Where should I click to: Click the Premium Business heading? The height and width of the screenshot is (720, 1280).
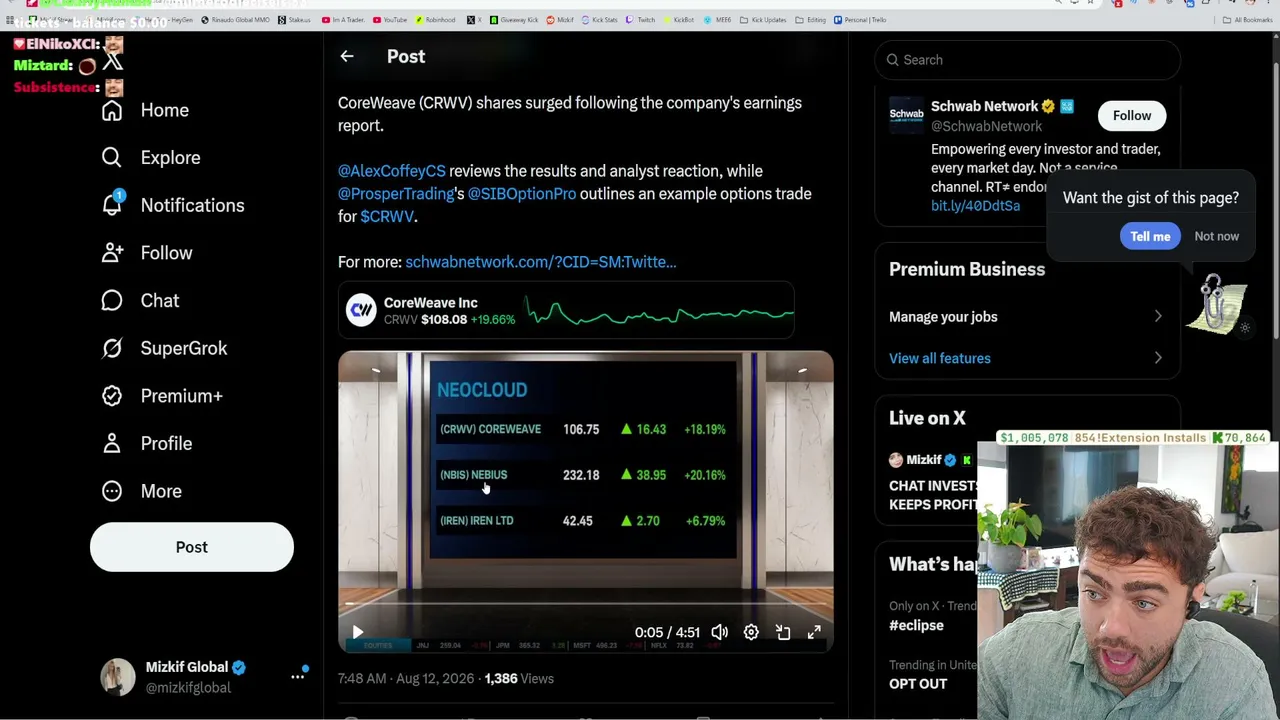pos(967,269)
